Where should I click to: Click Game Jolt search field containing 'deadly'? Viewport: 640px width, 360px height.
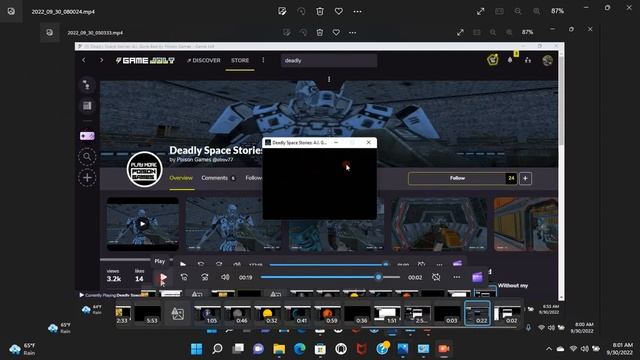pos(329,60)
